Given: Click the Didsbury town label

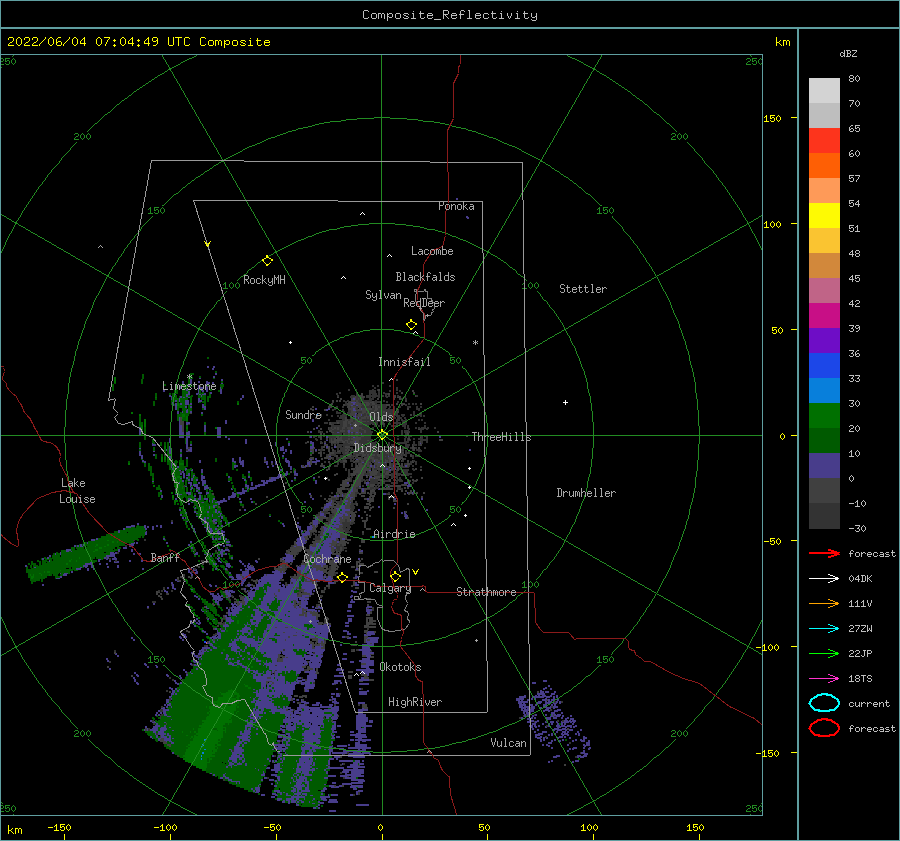Looking at the screenshot, I should [377, 448].
